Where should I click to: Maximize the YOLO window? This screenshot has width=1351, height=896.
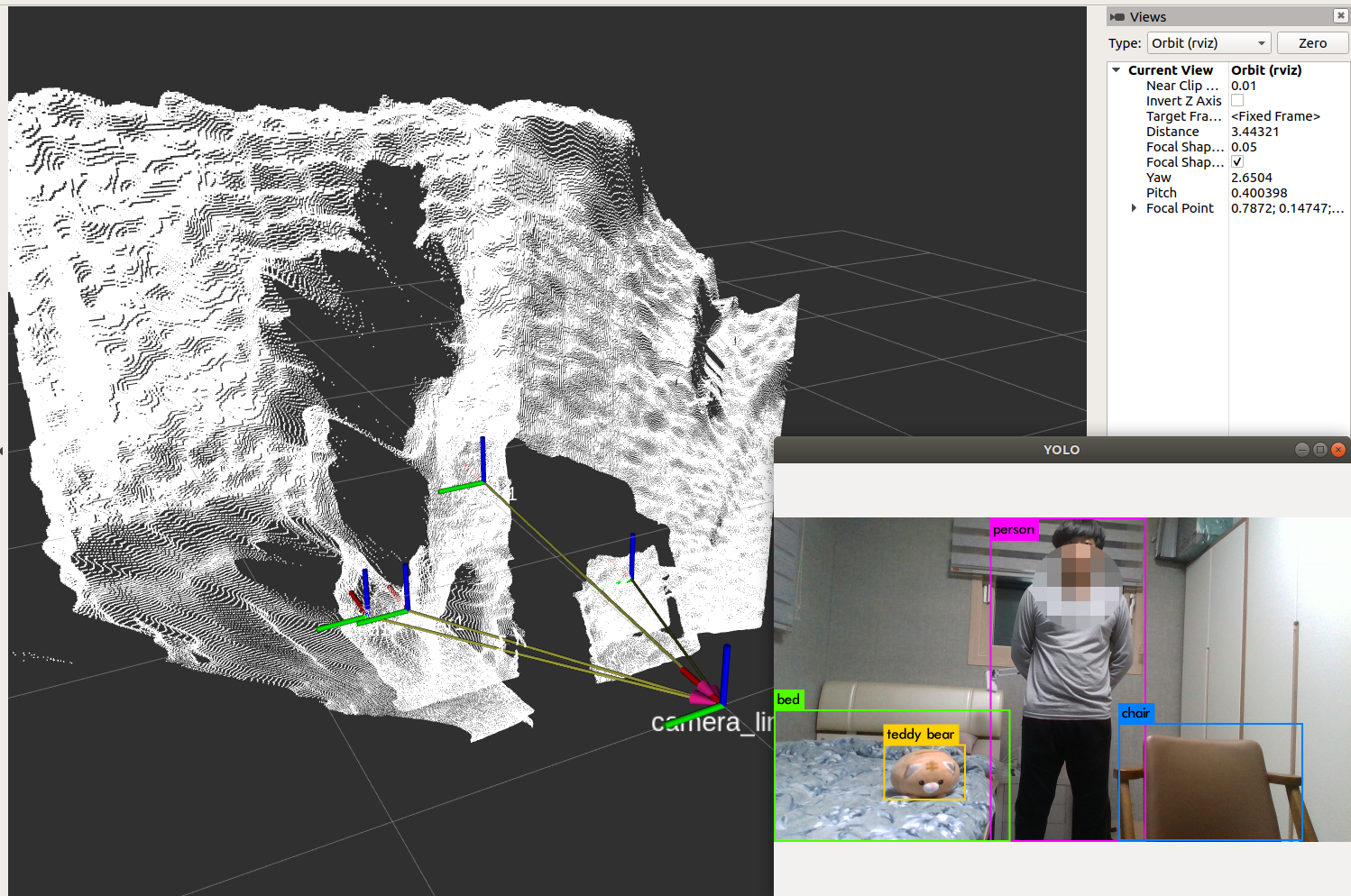click(x=1319, y=450)
